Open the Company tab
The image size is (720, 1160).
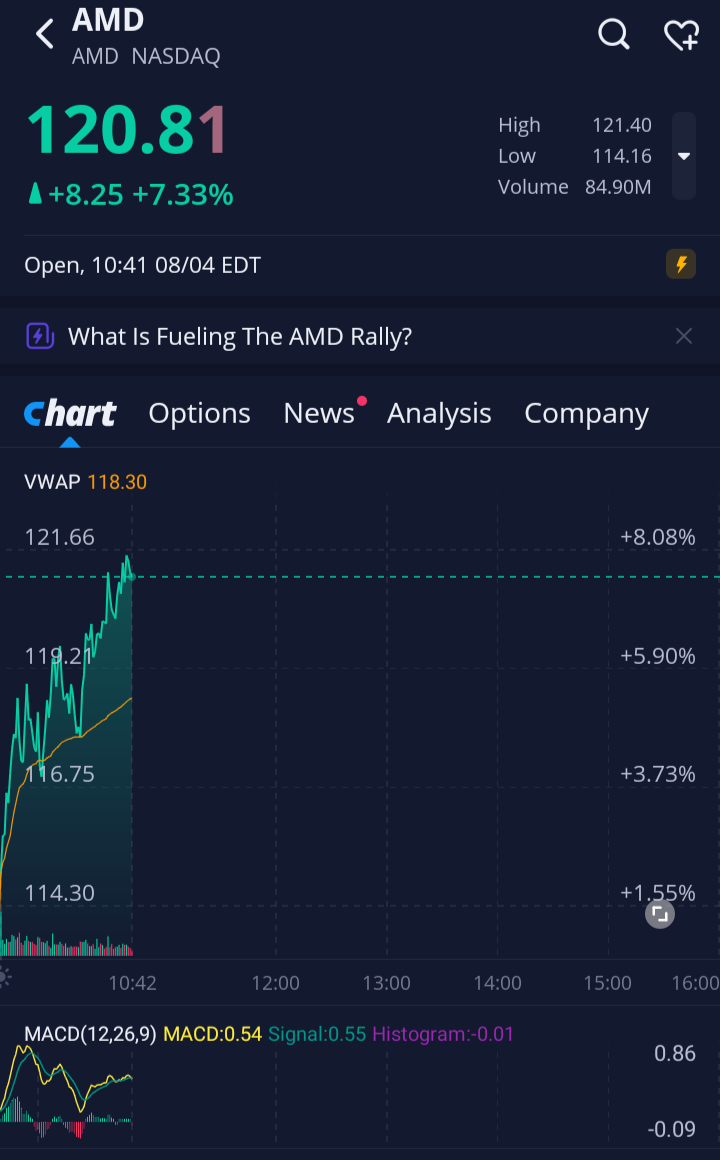586,414
